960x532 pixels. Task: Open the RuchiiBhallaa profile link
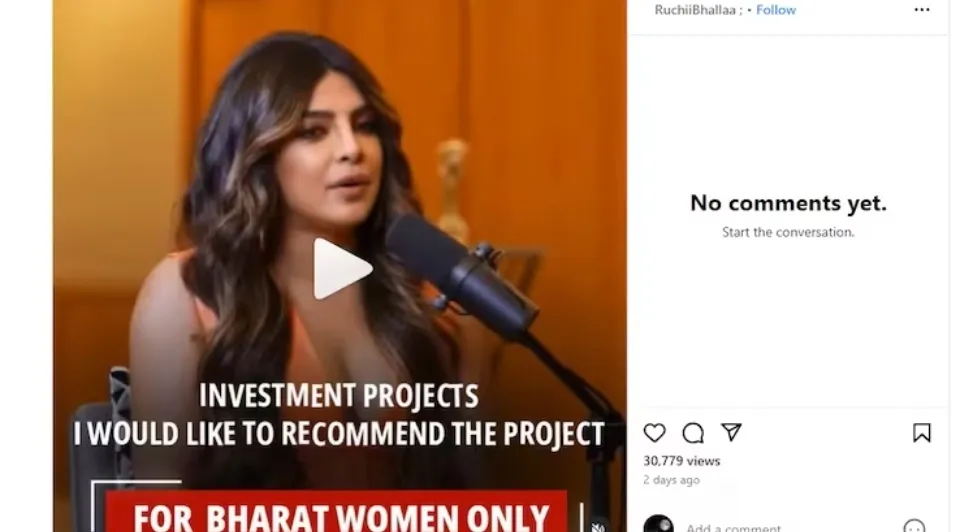[695, 10]
